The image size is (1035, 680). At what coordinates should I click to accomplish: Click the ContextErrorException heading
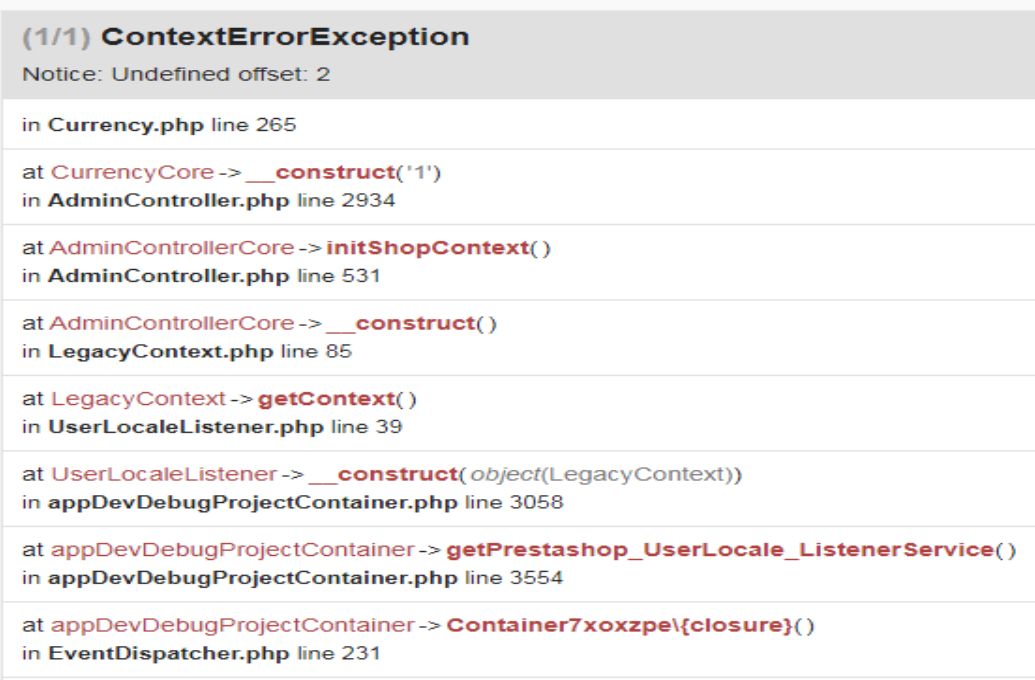coord(285,38)
